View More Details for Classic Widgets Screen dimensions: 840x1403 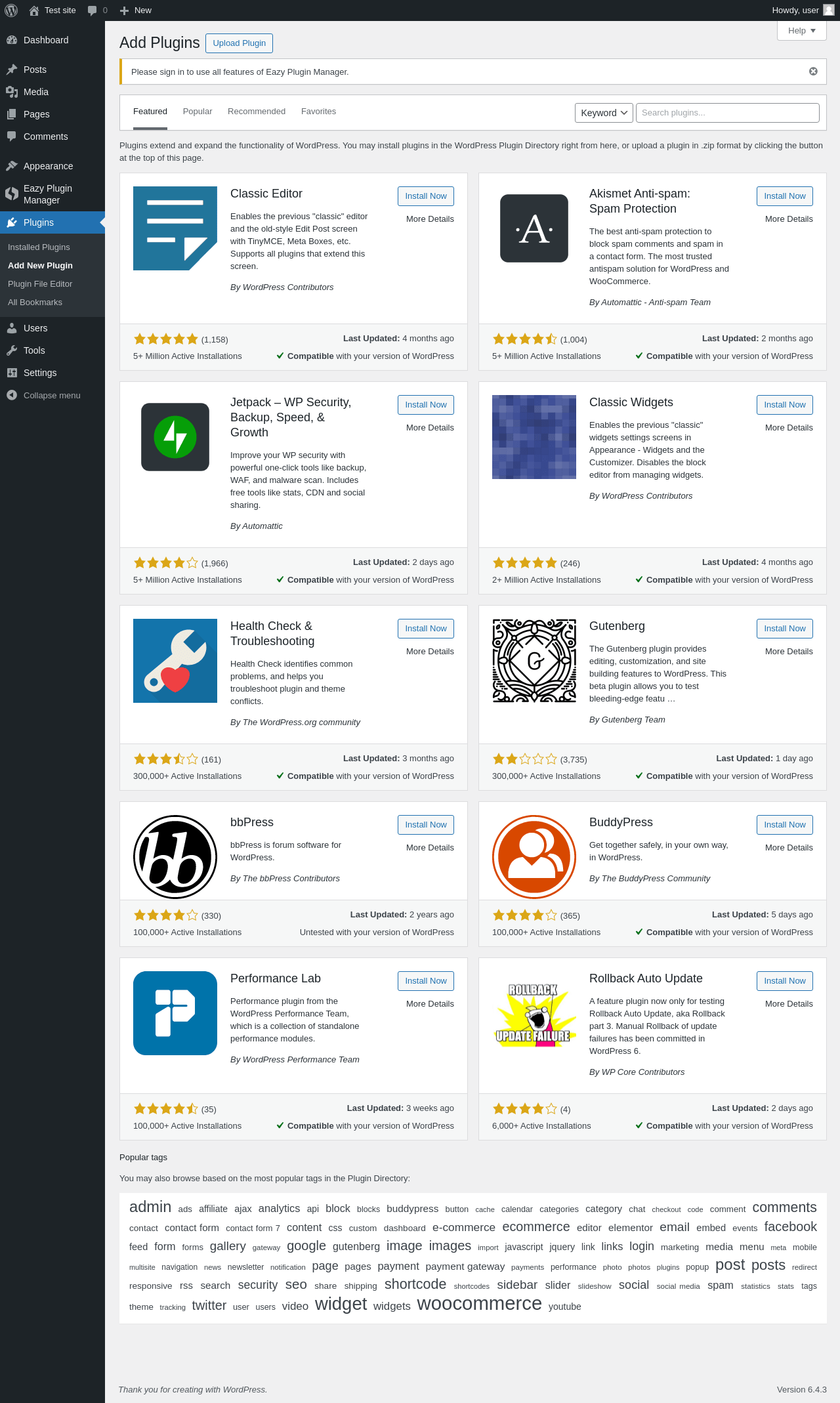tap(789, 428)
